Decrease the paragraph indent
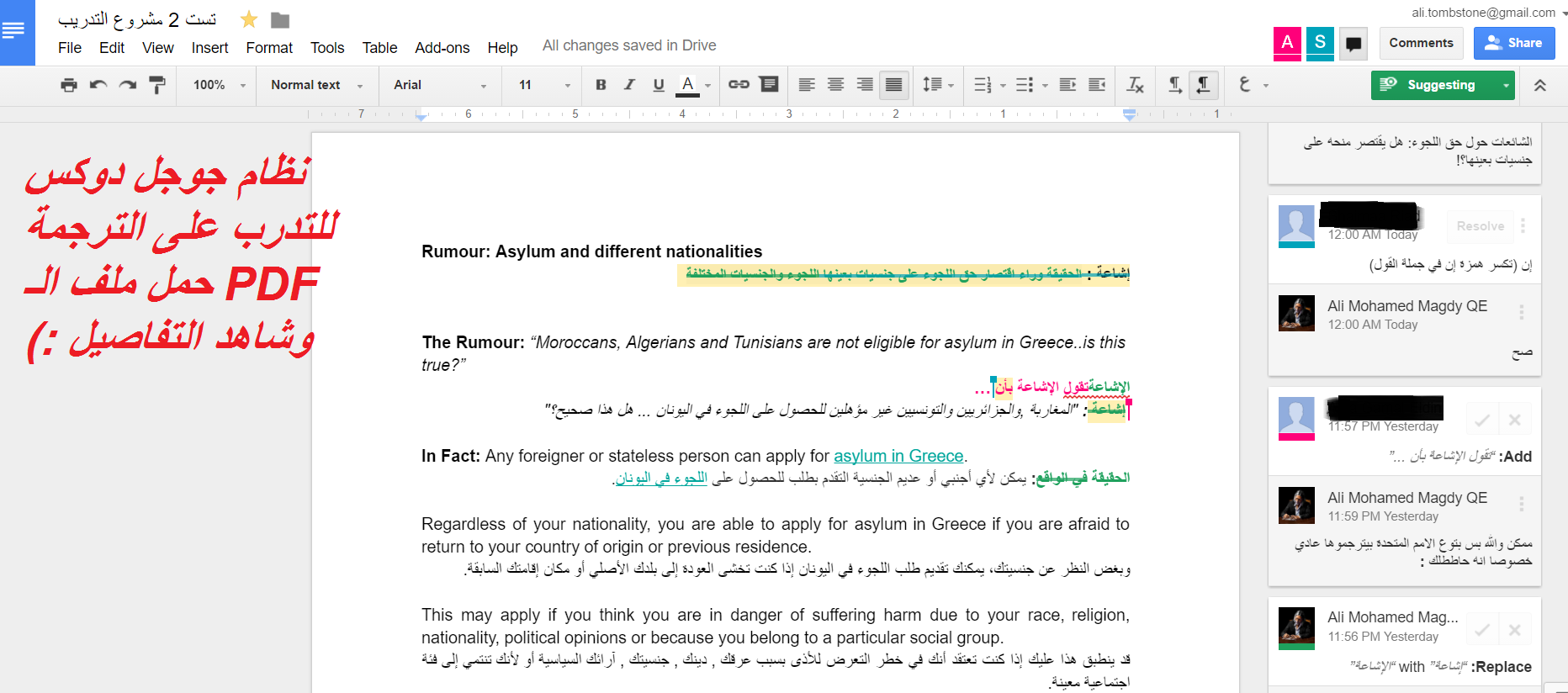The image size is (1568, 693). pyautogui.click(x=1067, y=85)
